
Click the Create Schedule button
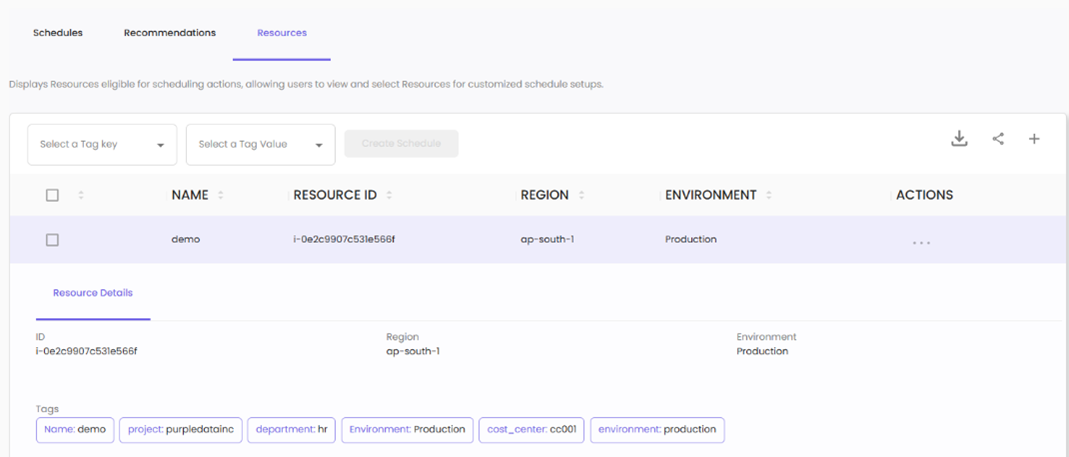coord(401,143)
